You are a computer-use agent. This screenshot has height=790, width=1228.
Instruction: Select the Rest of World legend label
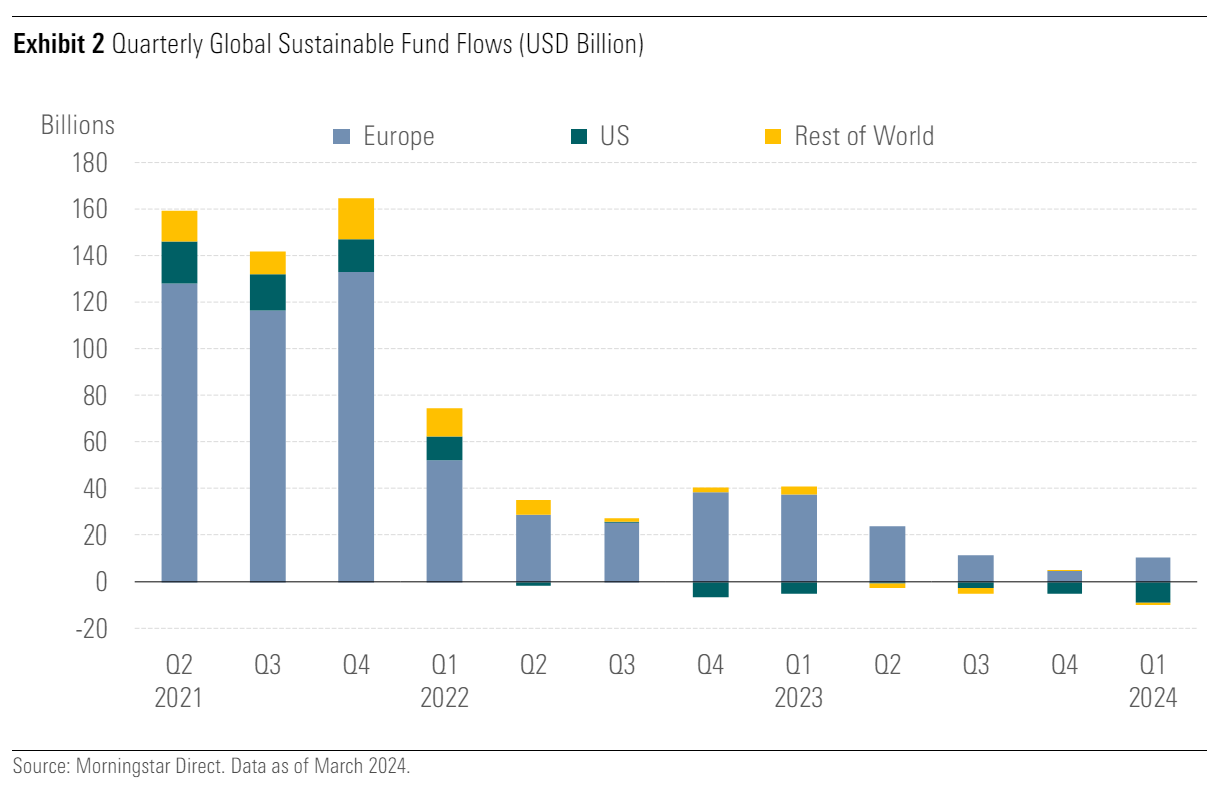tap(863, 136)
